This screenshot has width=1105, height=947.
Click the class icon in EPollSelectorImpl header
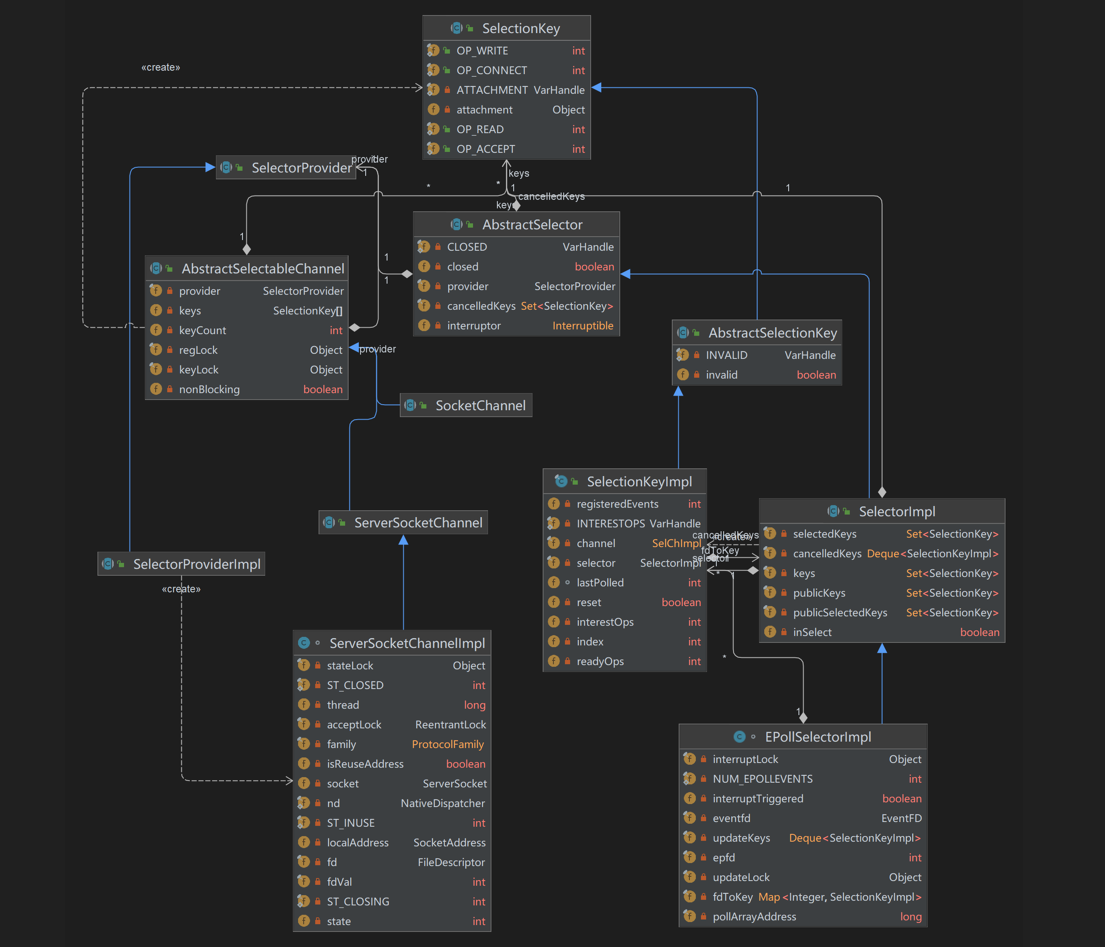740,737
